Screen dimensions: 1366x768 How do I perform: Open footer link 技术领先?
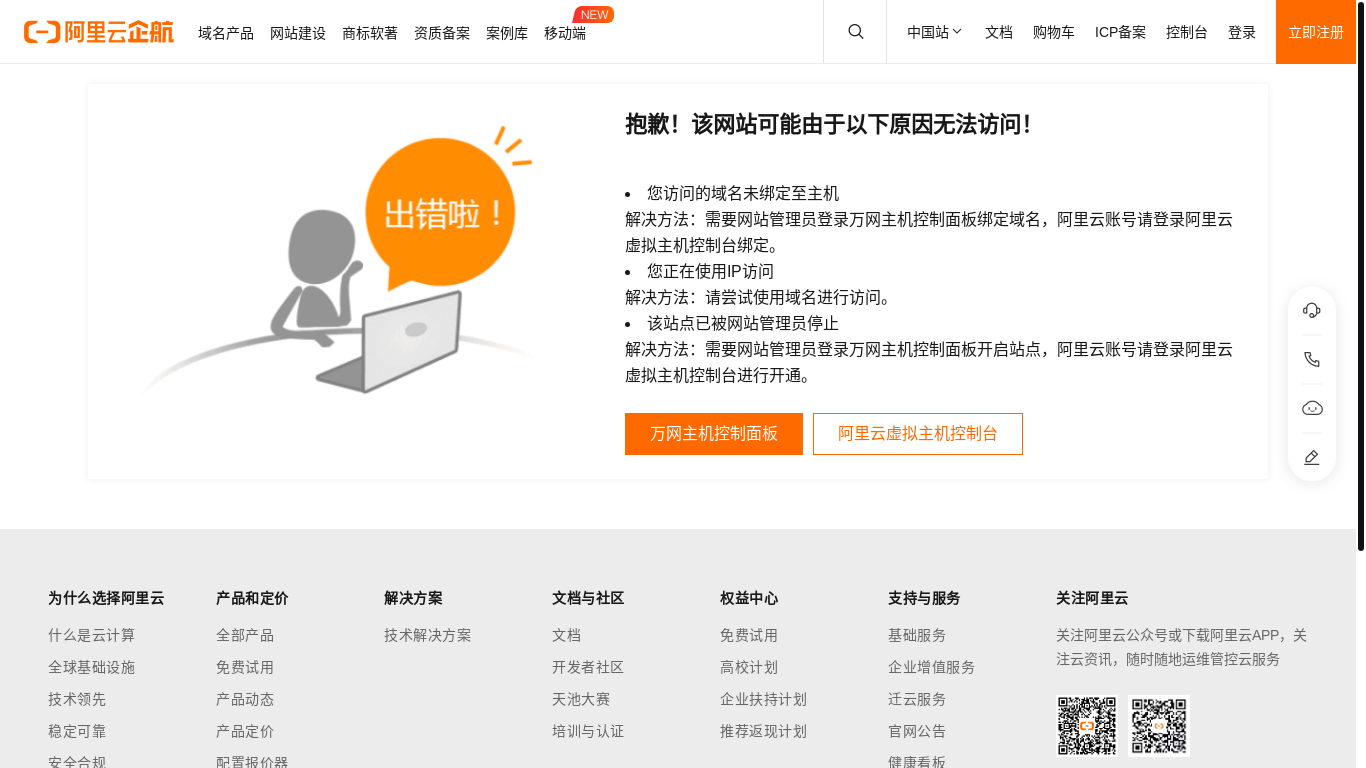click(77, 699)
